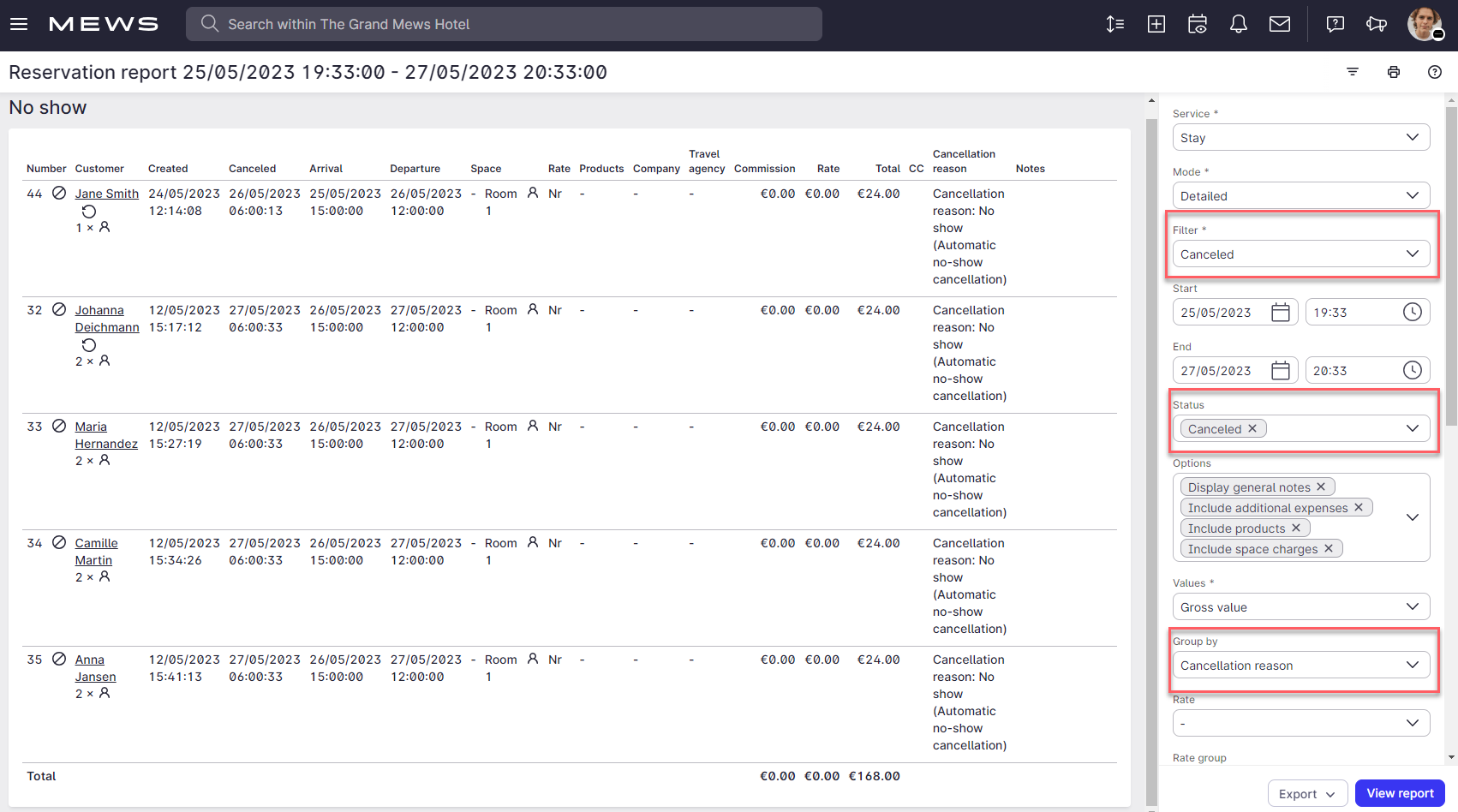The image size is (1458, 812).
Task: Click canceled status icon for reservation 44
Action: pos(59,193)
